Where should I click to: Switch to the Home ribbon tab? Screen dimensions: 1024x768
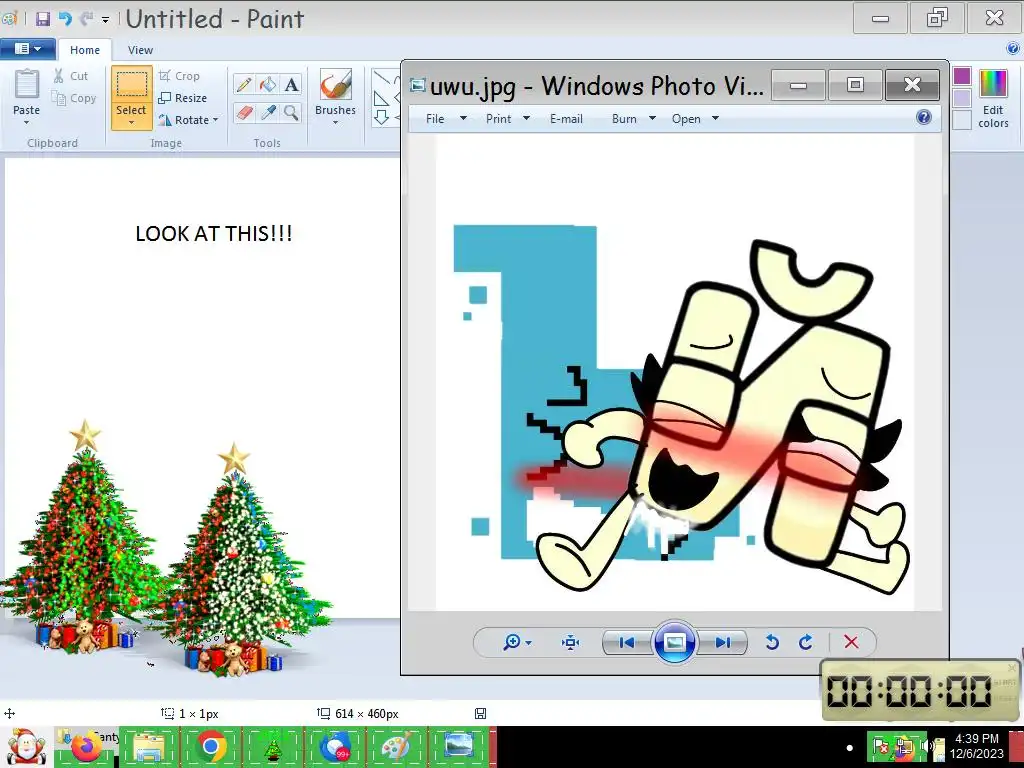coord(85,50)
